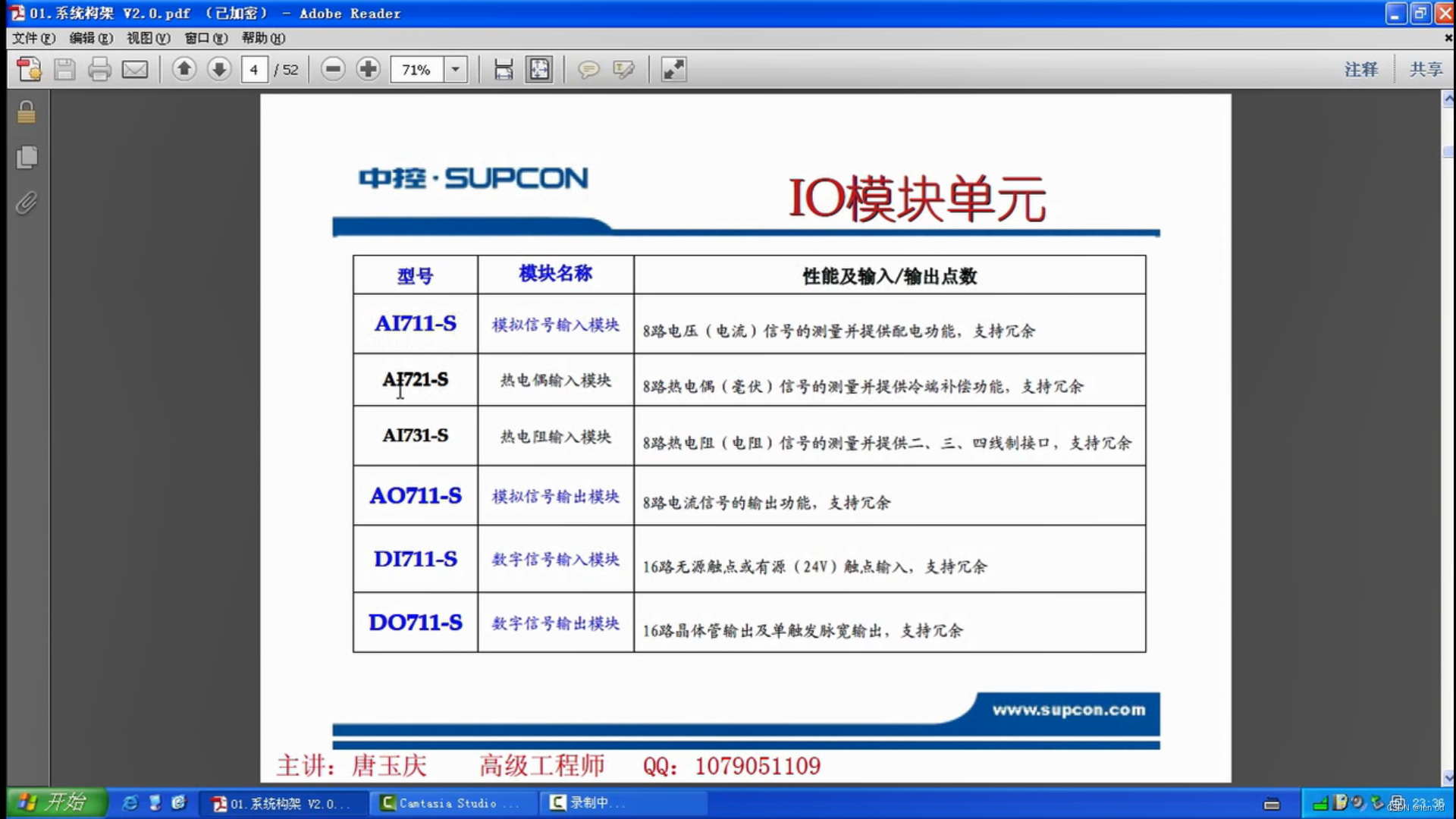Open the 共享 pane

[1426, 70]
